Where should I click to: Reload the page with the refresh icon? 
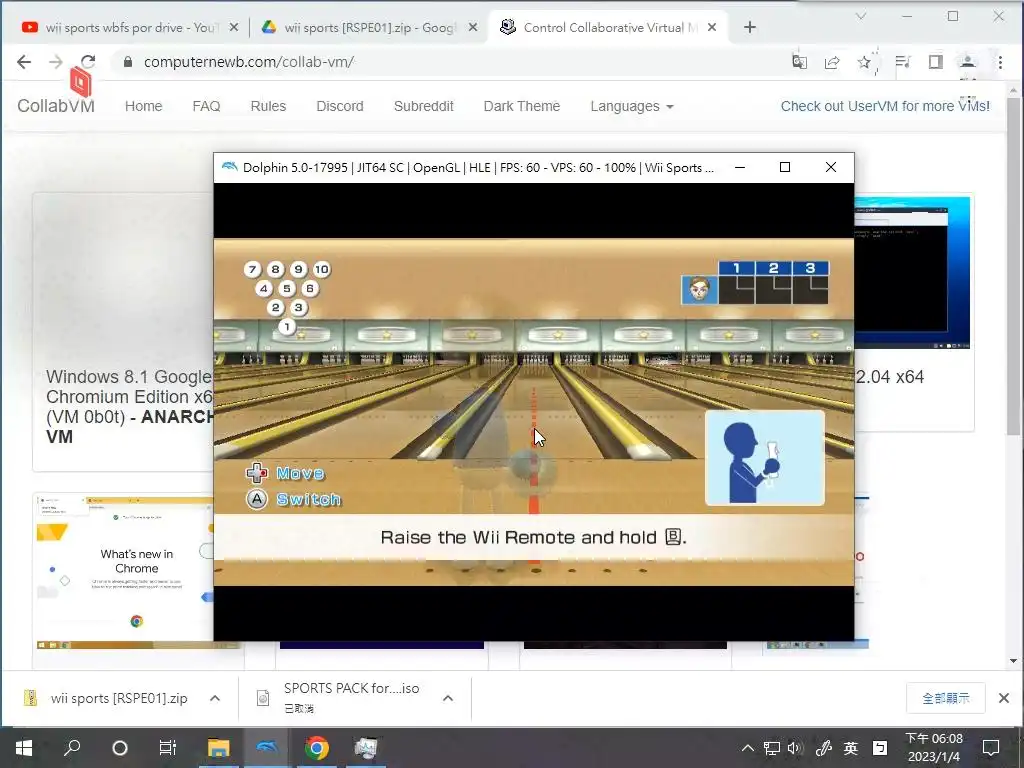click(88, 62)
